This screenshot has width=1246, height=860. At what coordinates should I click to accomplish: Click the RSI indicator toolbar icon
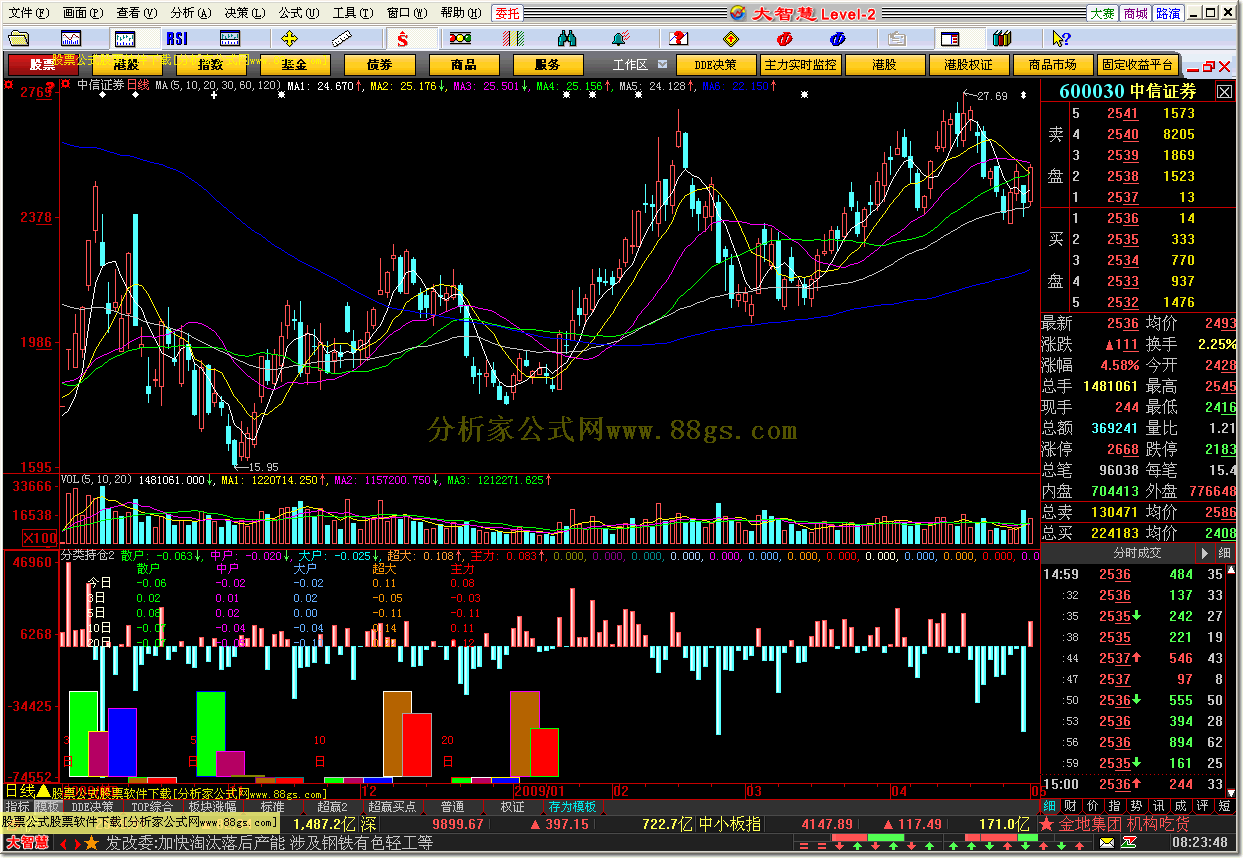point(177,39)
